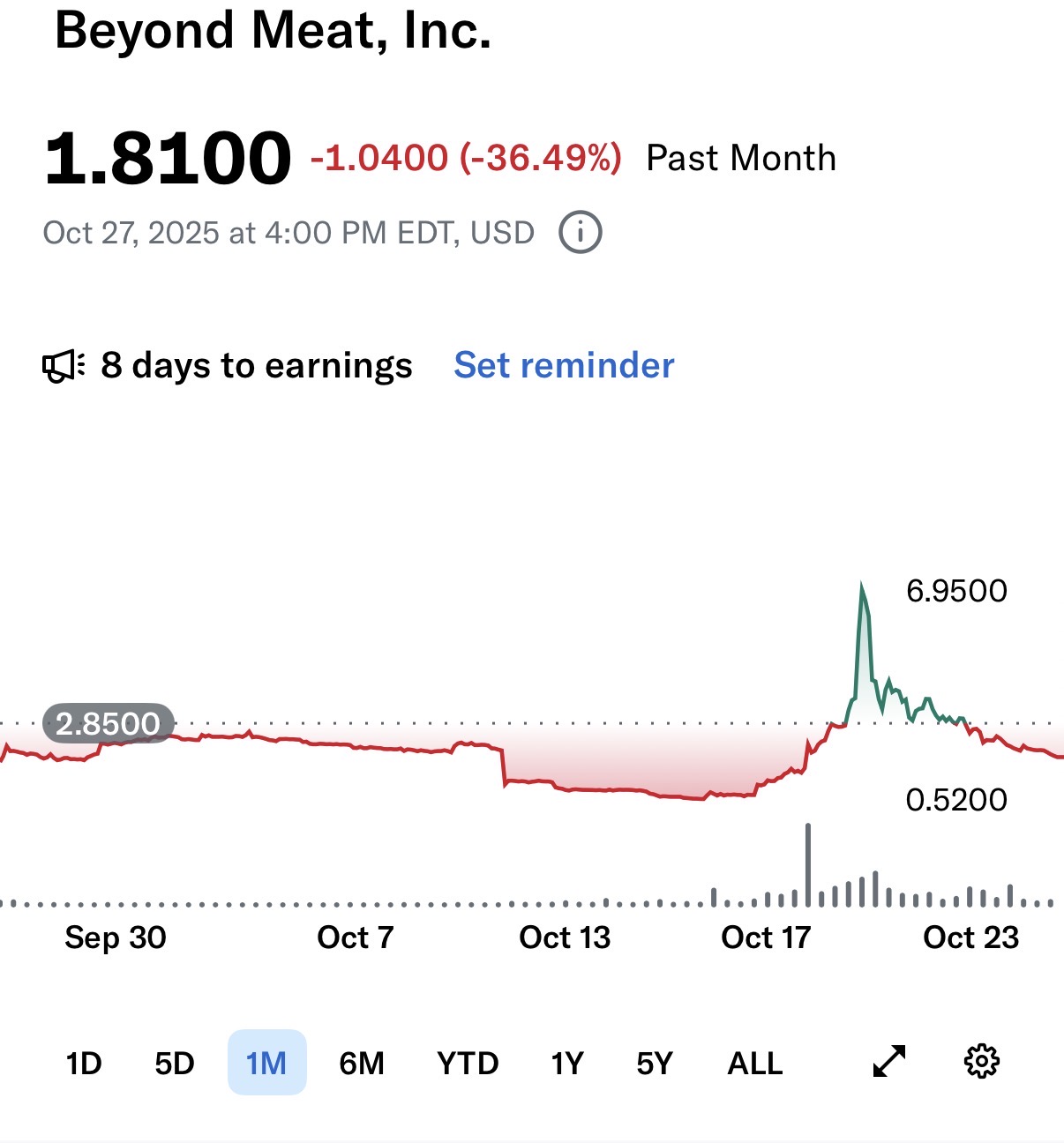Switch to the 5Y time range
Image resolution: width=1064 pixels, height=1143 pixels.
point(655,1063)
